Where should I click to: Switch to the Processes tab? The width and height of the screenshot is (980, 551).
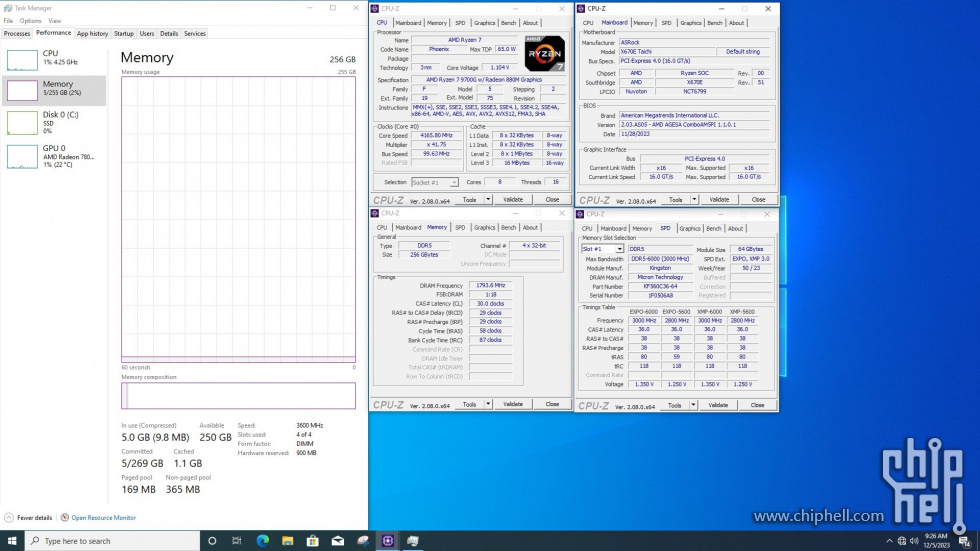[x=17, y=34]
